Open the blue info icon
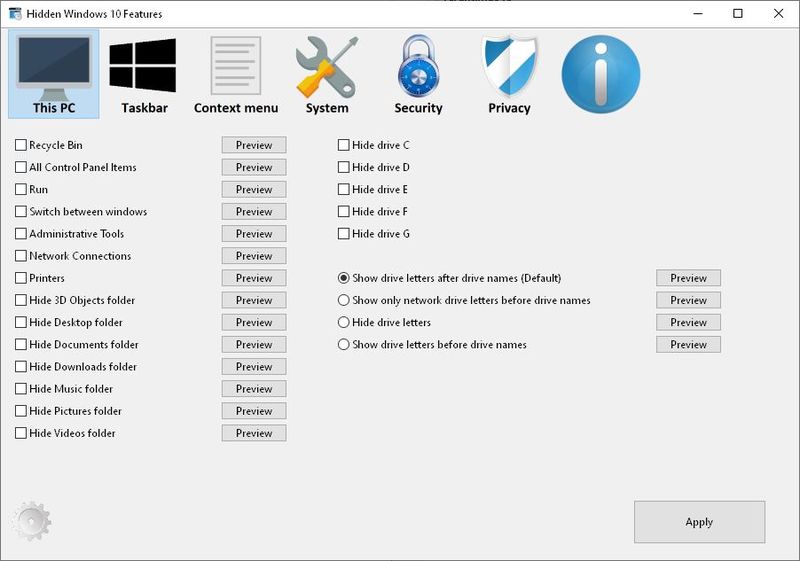Image resolution: width=800 pixels, height=561 pixels. pyautogui.click(x=601, y=74)
